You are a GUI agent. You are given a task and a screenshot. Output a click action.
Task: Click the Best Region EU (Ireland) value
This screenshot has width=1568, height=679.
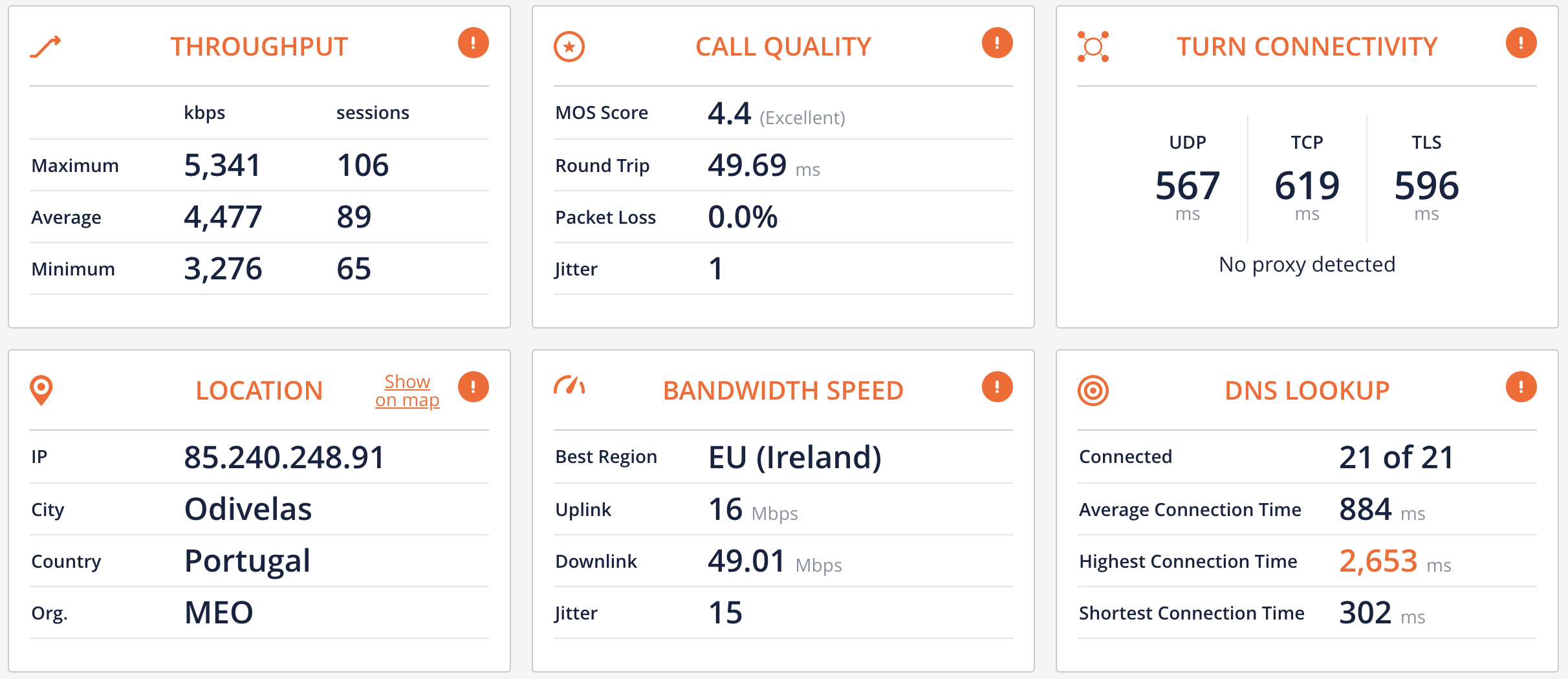[x=796, y=457]
